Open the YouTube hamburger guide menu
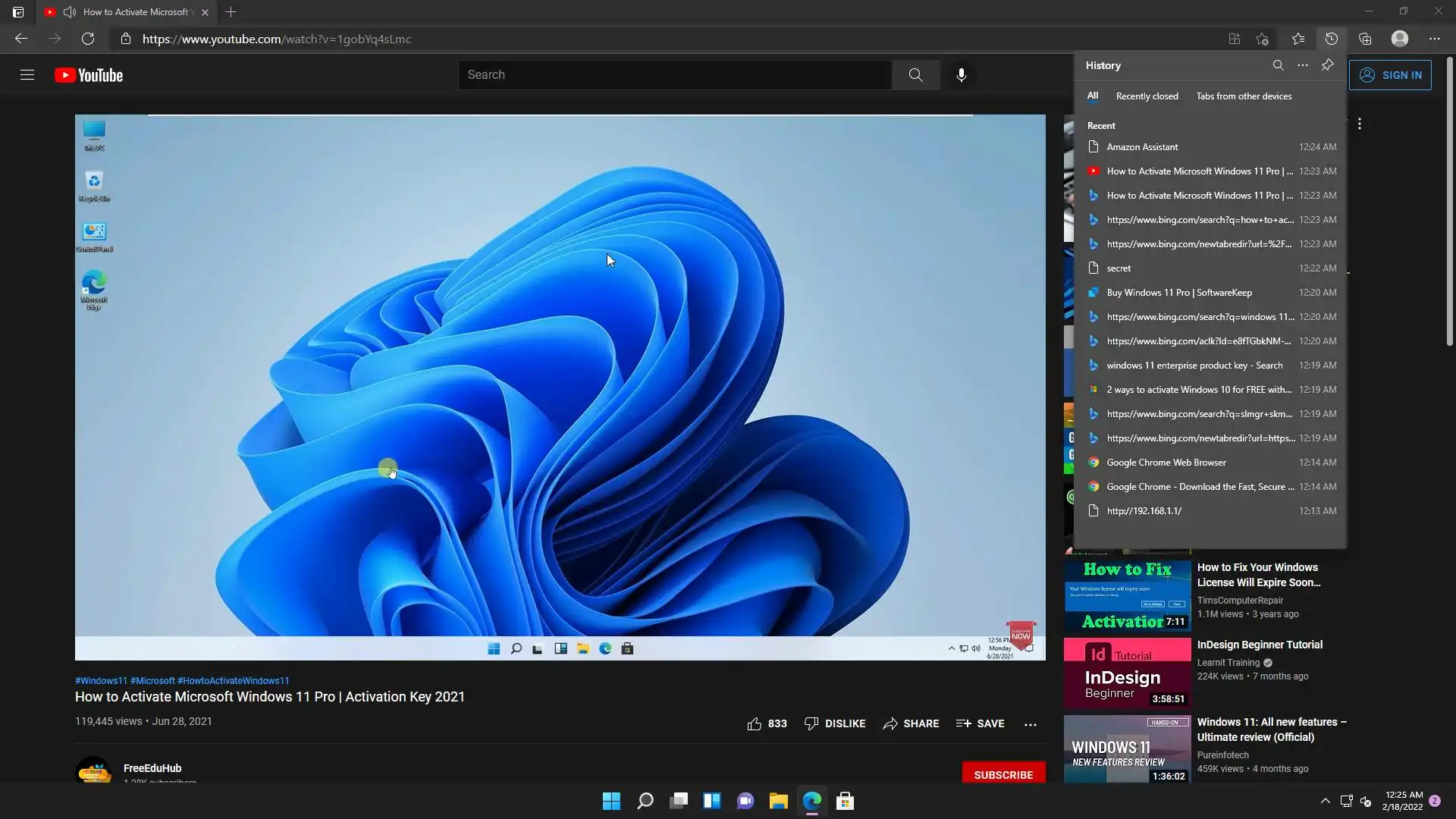Image resolution: width=1456 pixels, height=819 pixels. pyautogui.click(x=27, y=75)
